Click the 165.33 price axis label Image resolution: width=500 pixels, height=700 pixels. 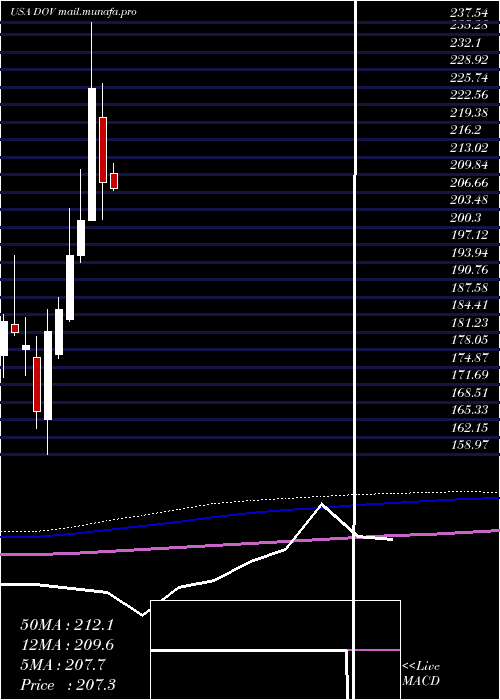click(469, 410)
